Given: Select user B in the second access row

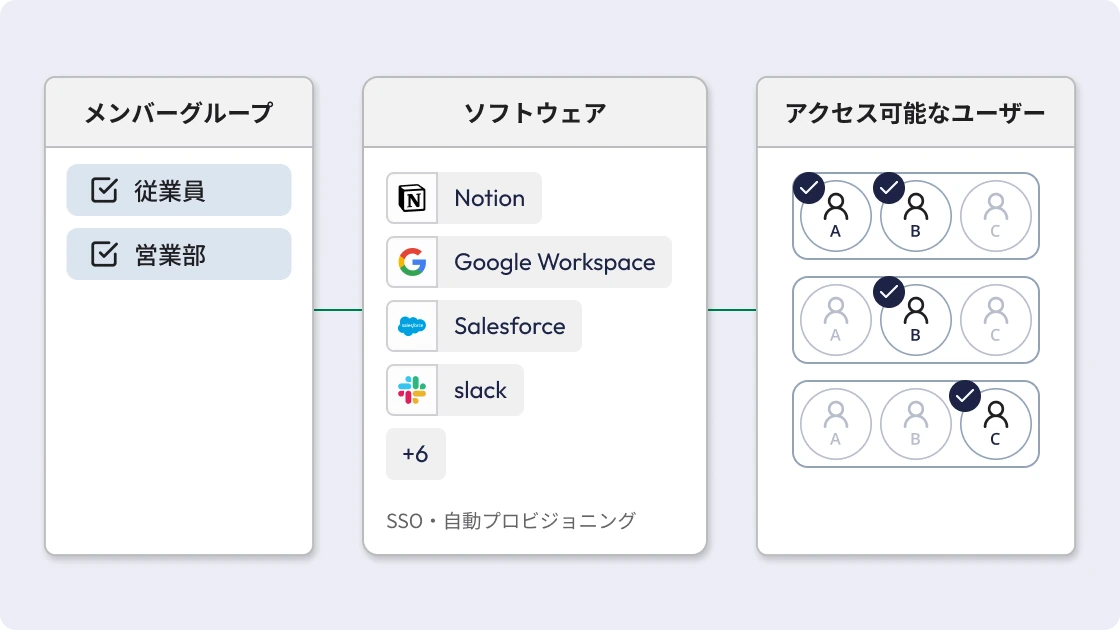Looking at the screenshot, I should point(916,320).
